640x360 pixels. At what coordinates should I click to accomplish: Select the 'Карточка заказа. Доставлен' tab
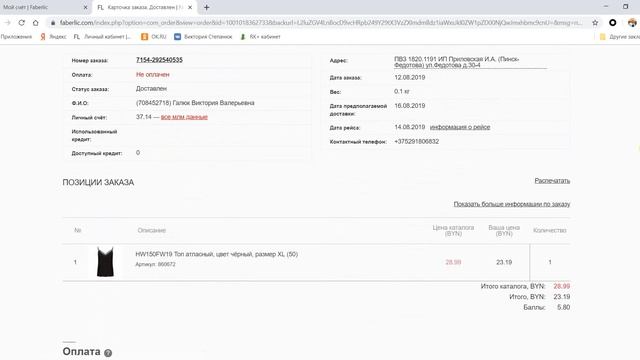click(145, 7)
